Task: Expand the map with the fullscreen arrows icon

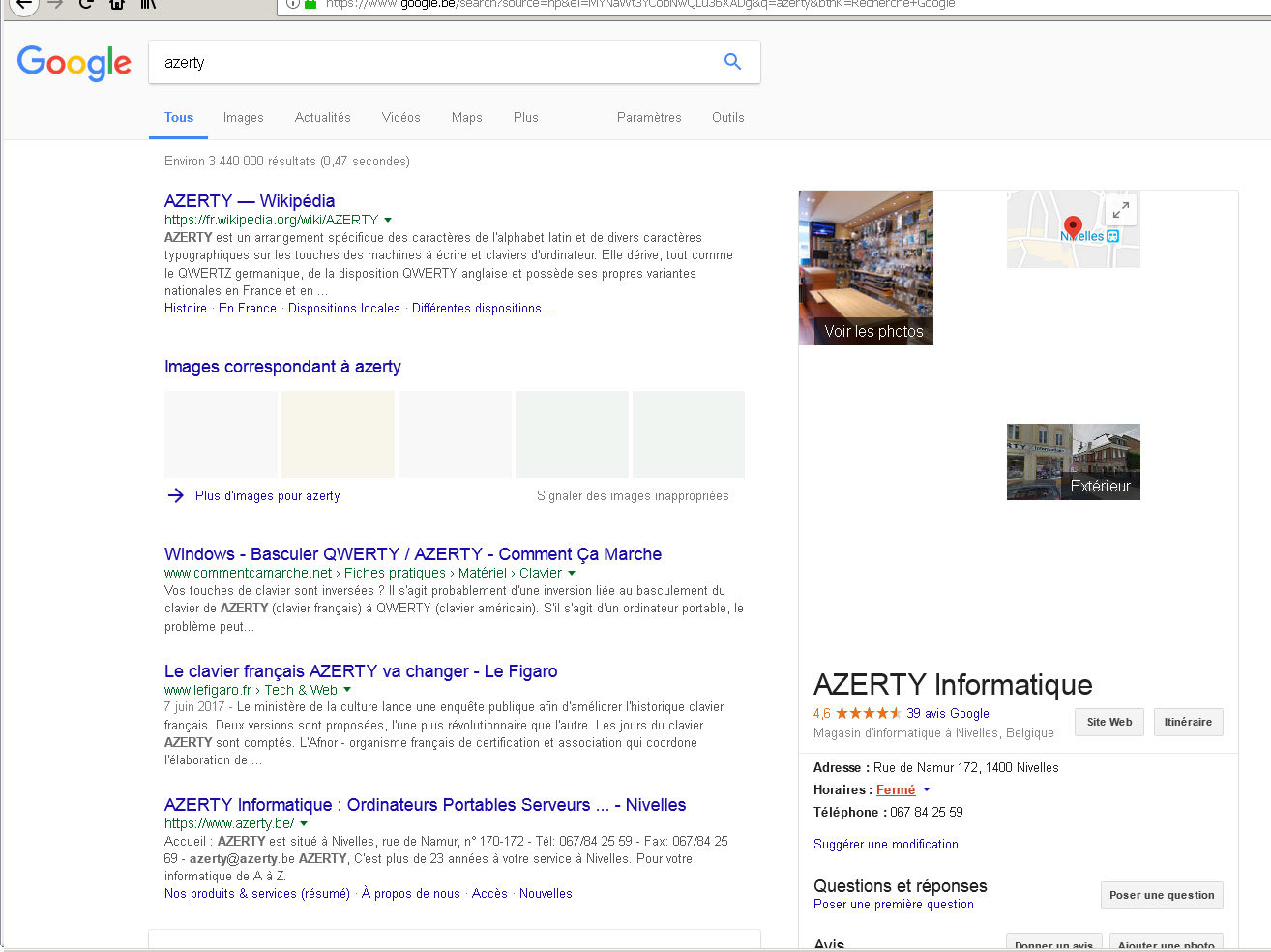Action: (1120, 210)
